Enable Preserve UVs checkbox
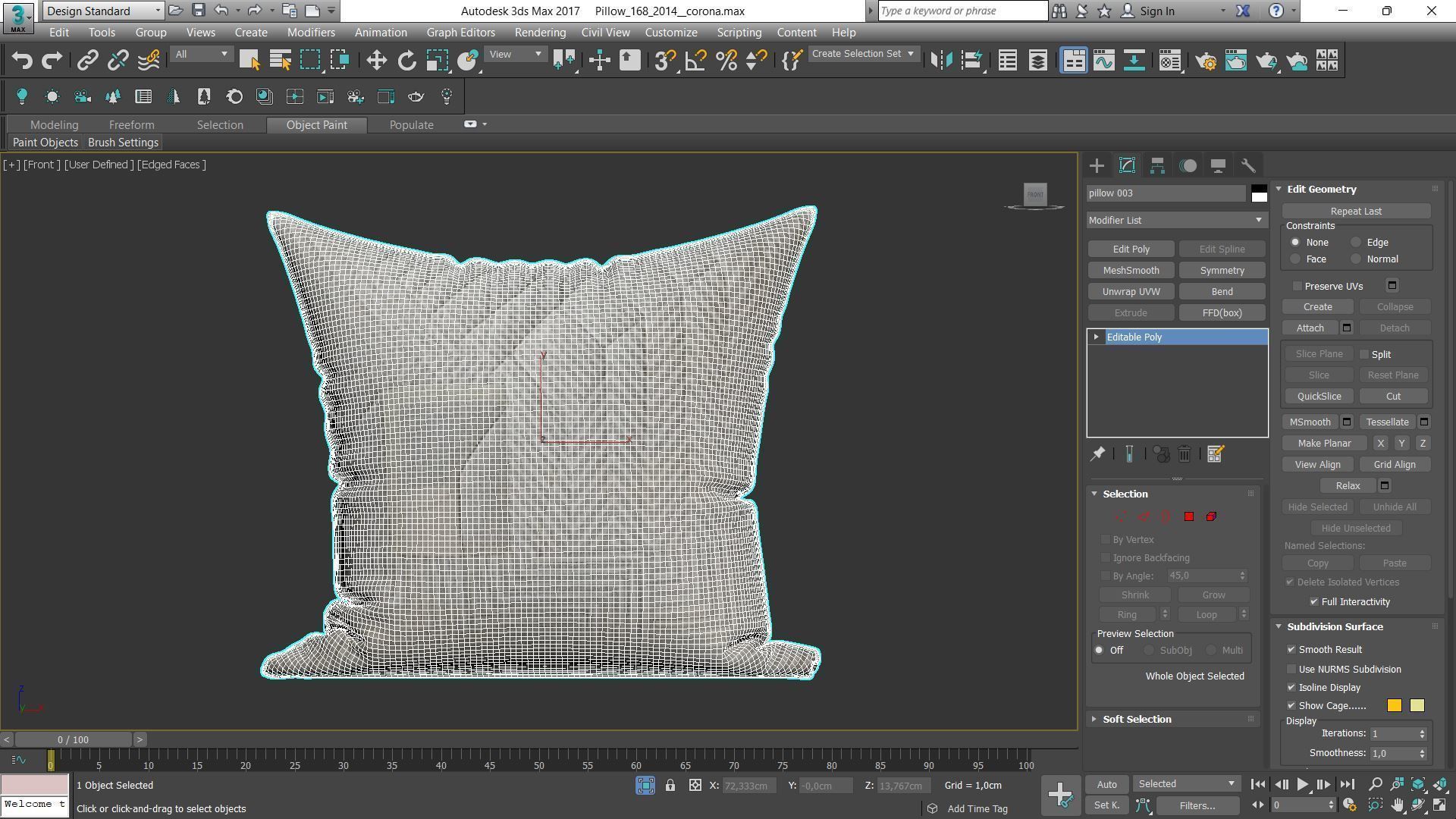Viewport: 1456px width, 819px height. [1298, 286]
